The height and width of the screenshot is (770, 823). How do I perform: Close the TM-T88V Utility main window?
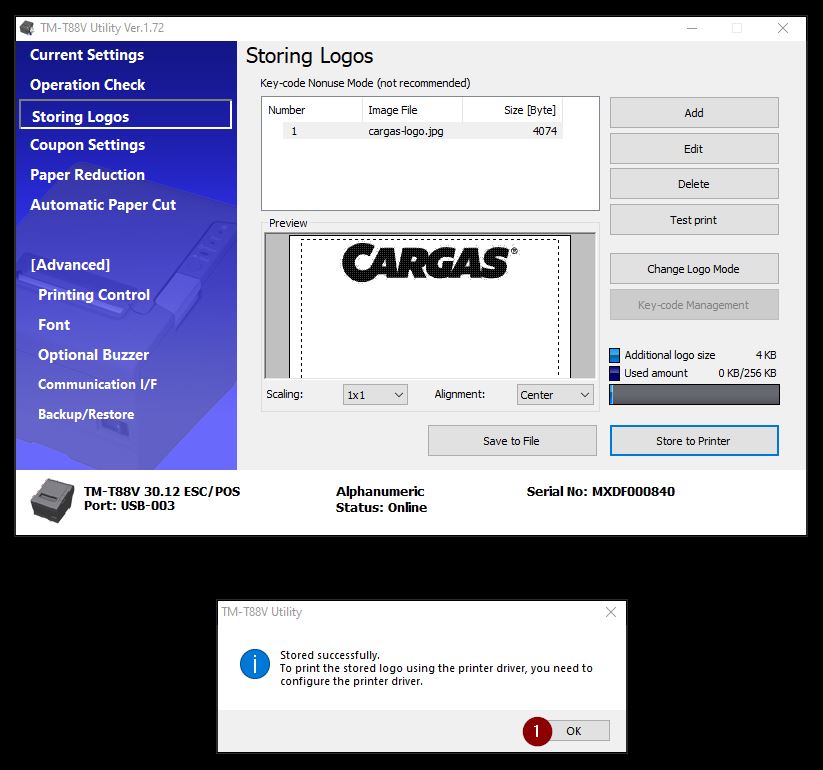click(783, 28)
